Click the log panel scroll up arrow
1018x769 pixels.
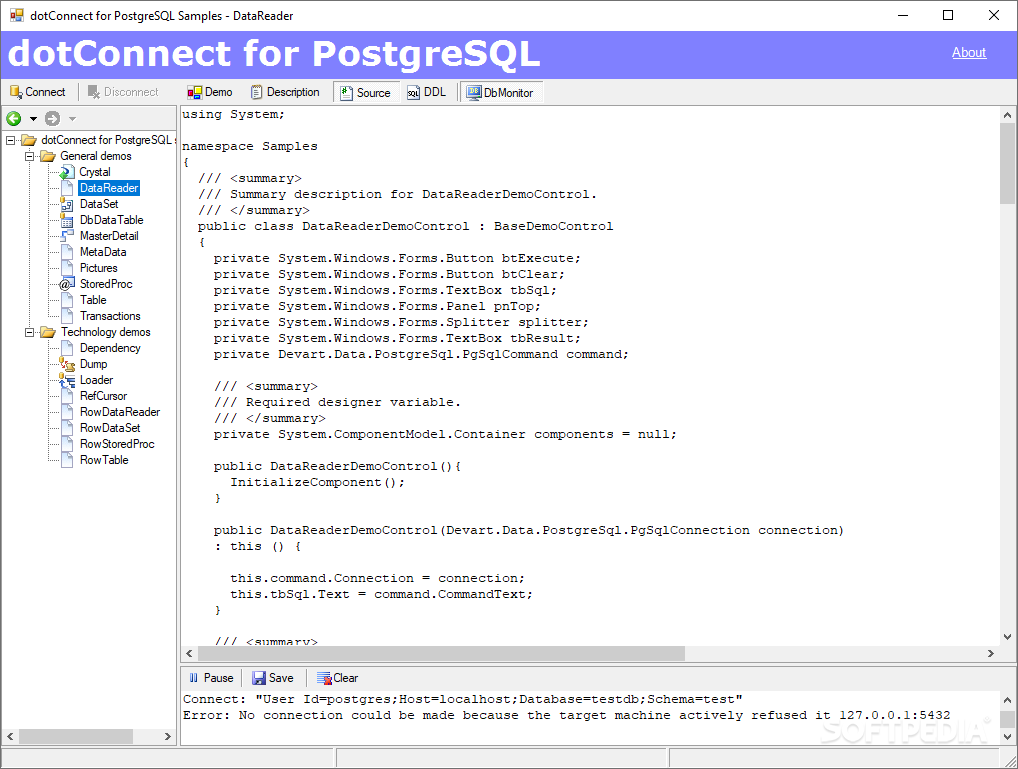(x=1007, y=700)
